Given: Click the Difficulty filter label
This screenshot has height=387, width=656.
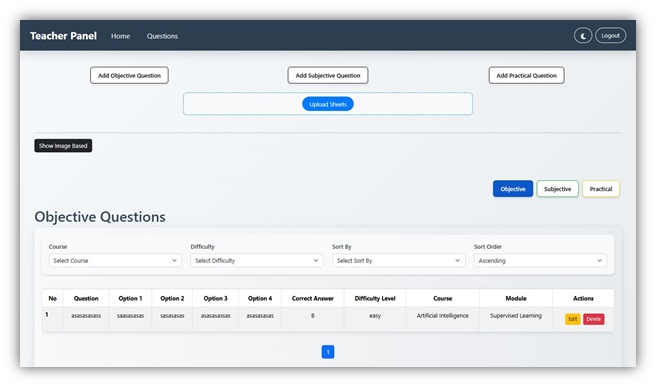Looking at the screenshot, I should click(x=202, y=247).
